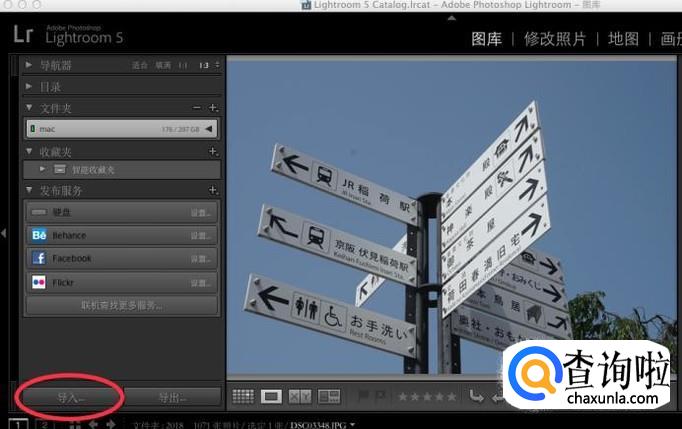Click the plus icon on 发布服务 panel
Image resolution: width=682 pixels, height=429 pixels.
pyautogui.click(x=213, y=190)
